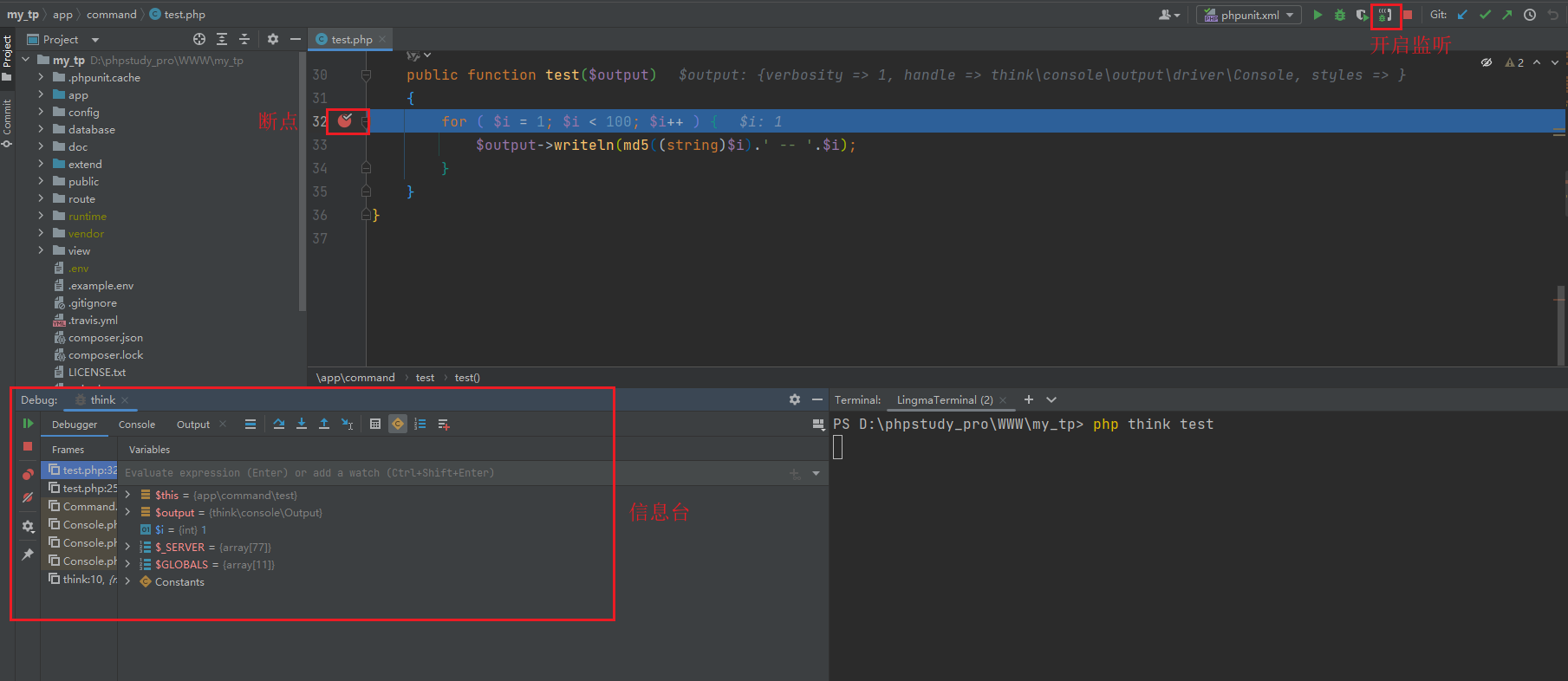Viewport: 1568px width, 681px height.
Task: Expand the $_SERVER array variable
Action: pos(128,547)
